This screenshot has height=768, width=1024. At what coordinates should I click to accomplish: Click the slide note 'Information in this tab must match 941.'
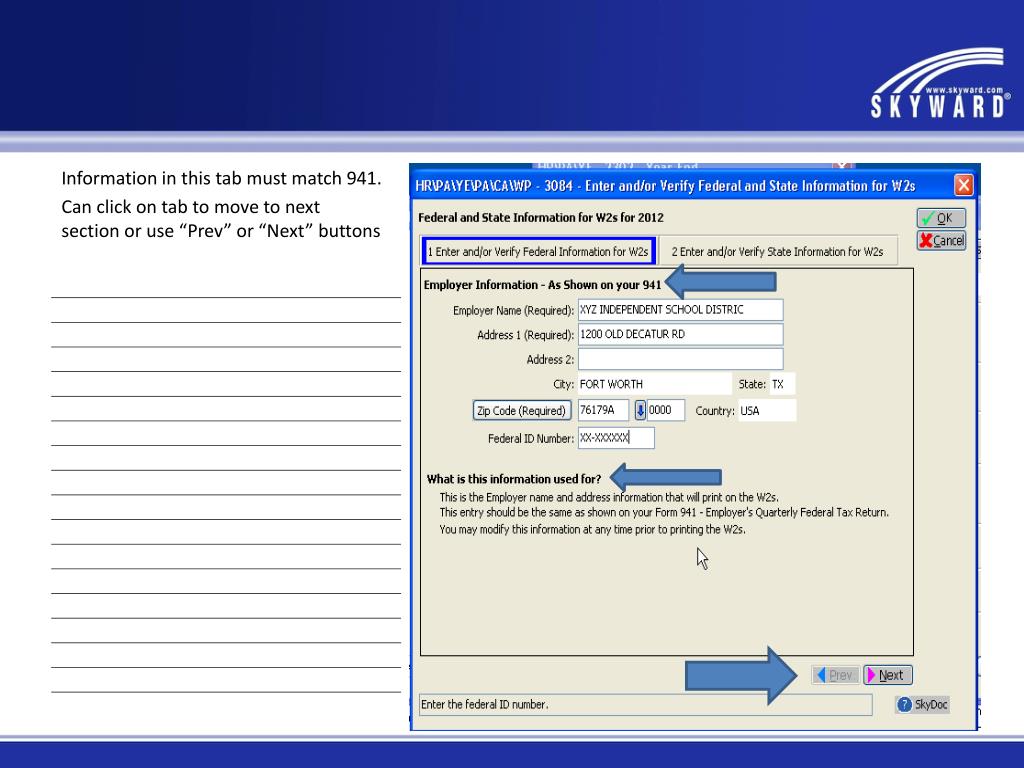coord(221,178)
